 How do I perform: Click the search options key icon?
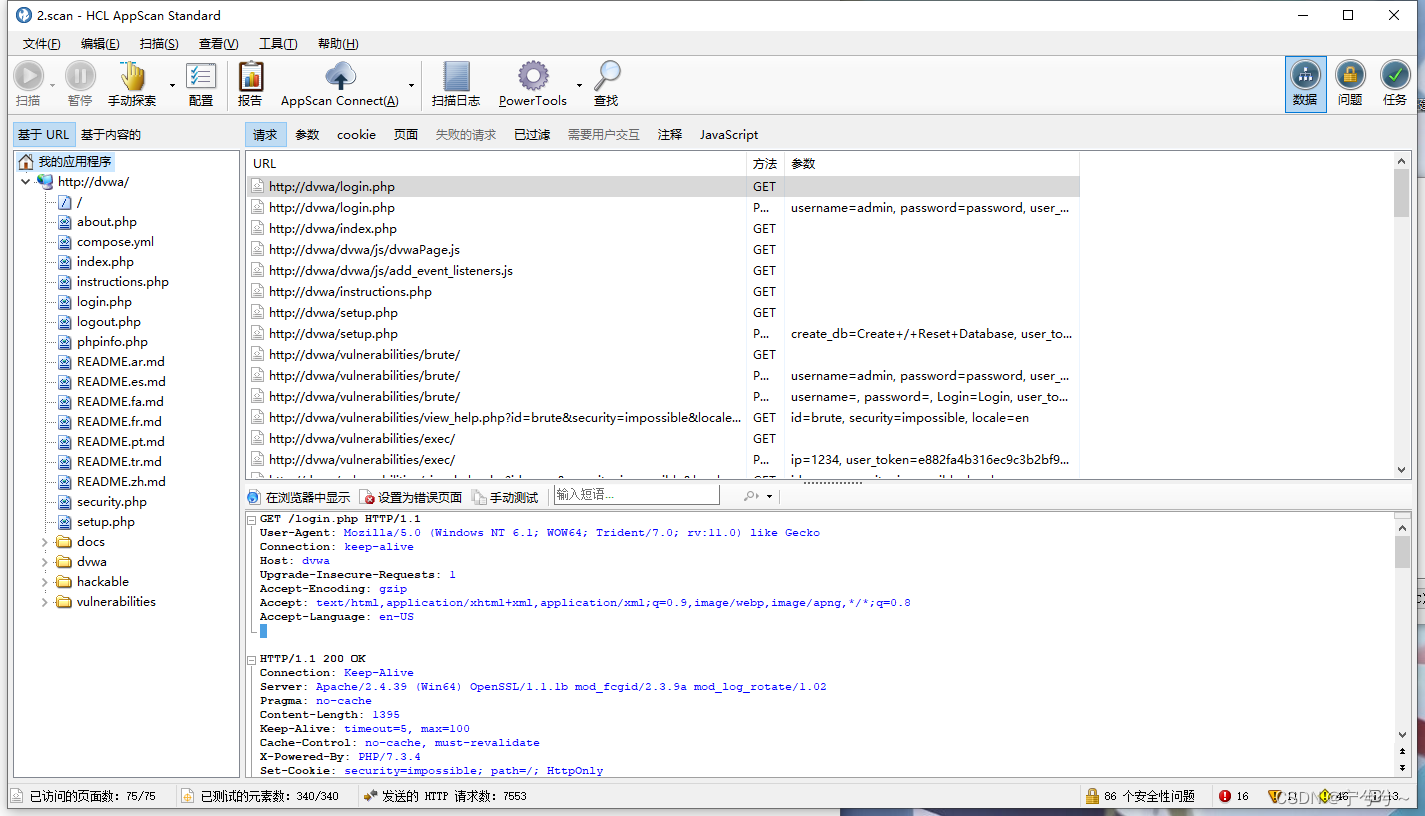[750, 496]
